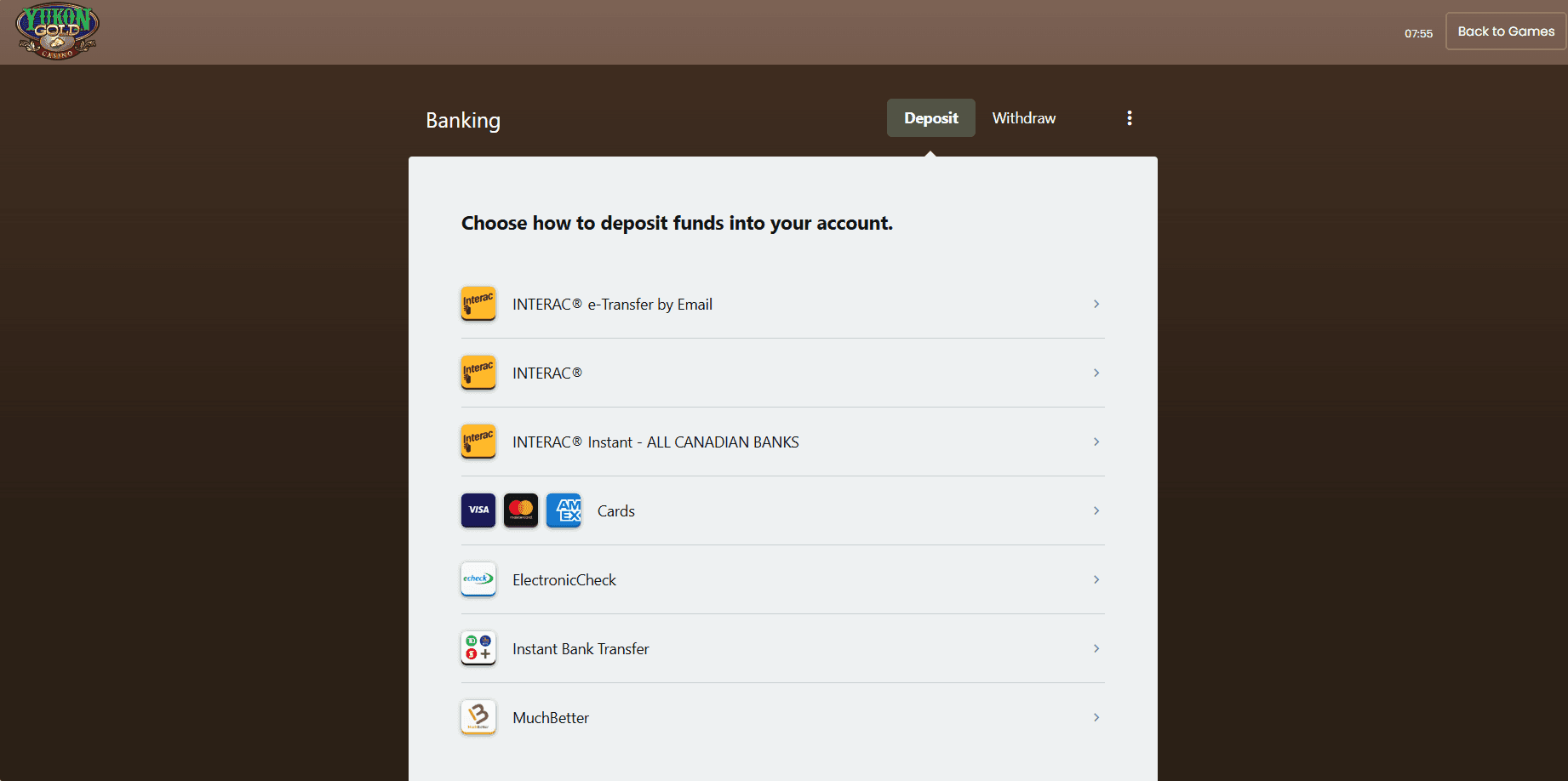Select the Deposit tab
Image resolution: width=1568 pixels, height=781 pixels.
point(930,118)
